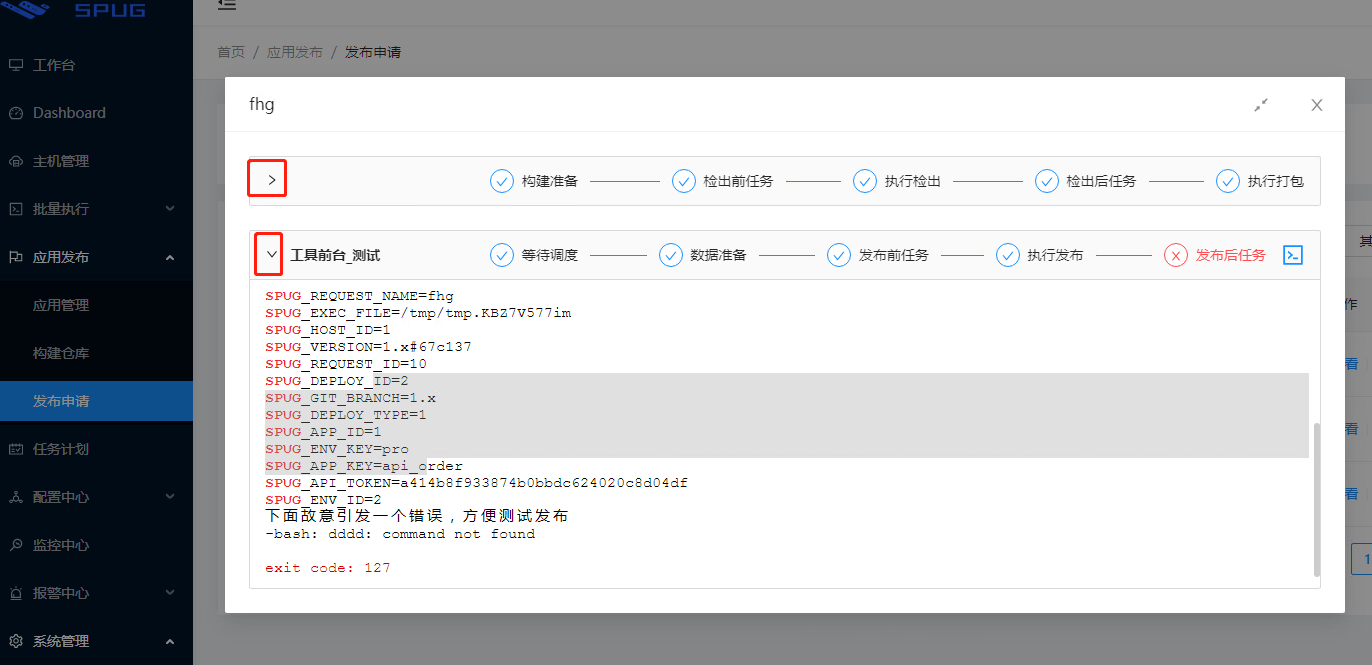Click the SPUG logo
The image size is (1372, 665).
pyautogui.click(x=73, y=10)
